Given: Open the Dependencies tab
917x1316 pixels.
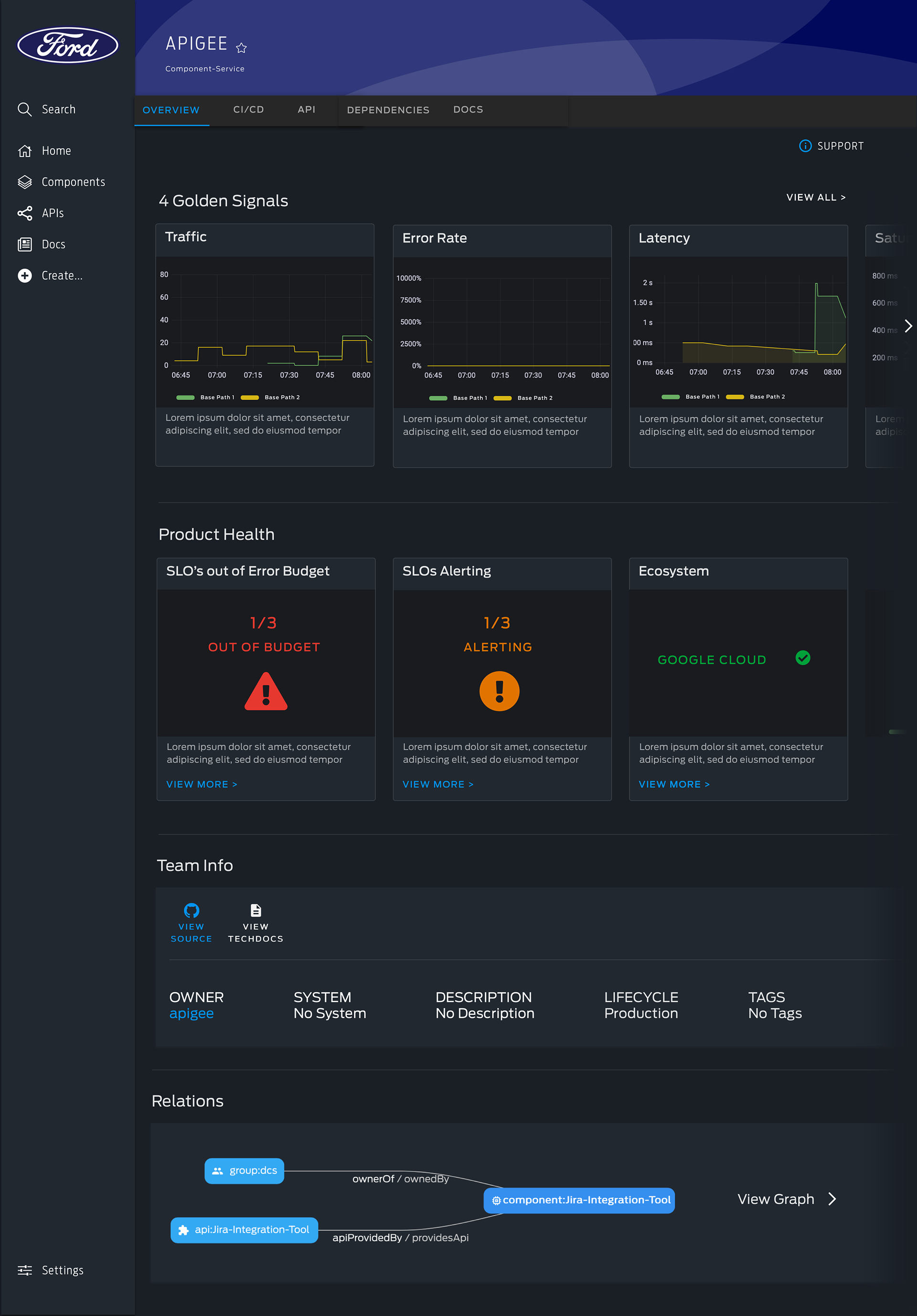Looking at the screenshot, I should tap(388, 110).
